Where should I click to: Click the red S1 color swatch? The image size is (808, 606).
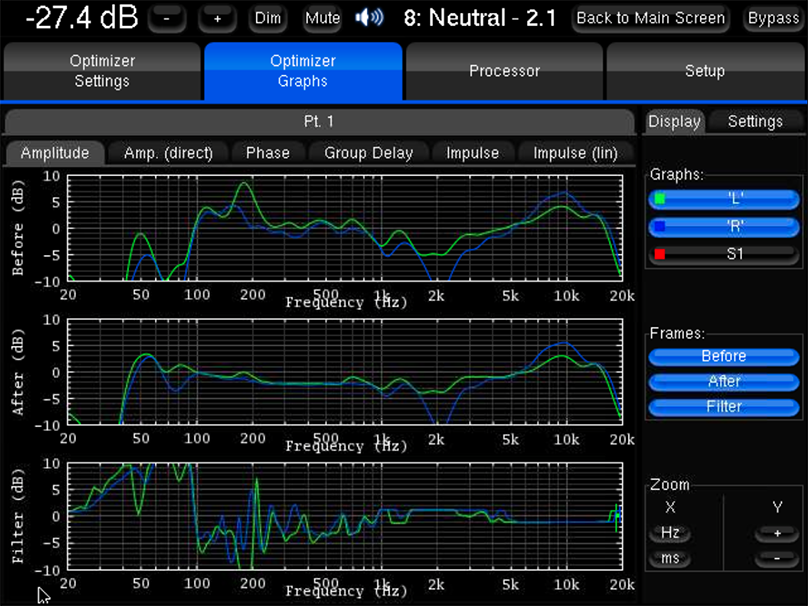point(660,254)
